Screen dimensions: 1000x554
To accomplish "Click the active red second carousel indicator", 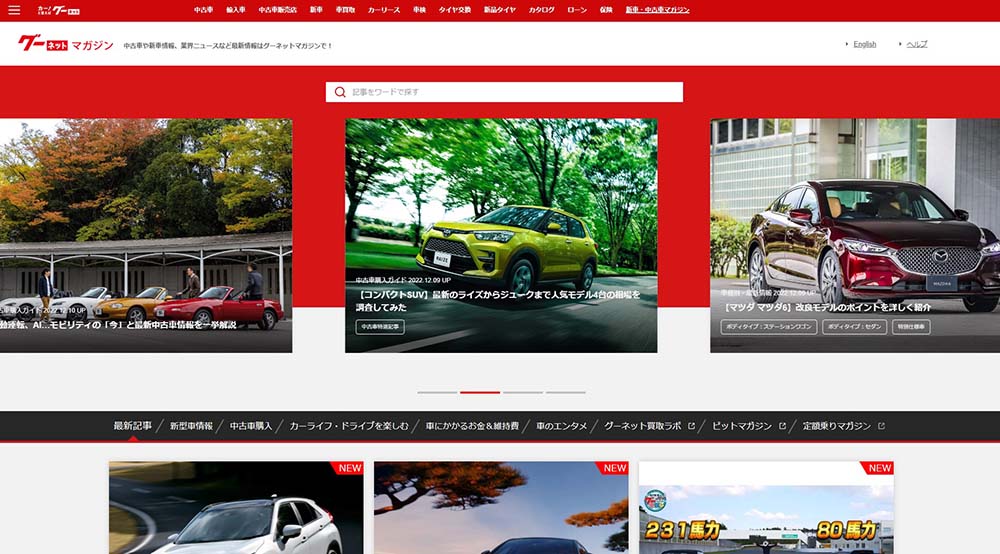I will click(x=480, y=392).
